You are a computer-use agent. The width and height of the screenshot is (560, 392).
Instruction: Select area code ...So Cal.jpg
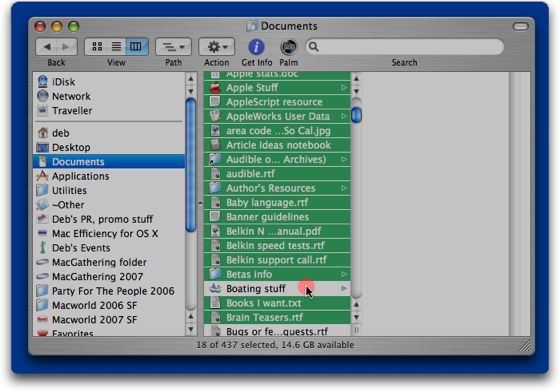coord(277,131)
